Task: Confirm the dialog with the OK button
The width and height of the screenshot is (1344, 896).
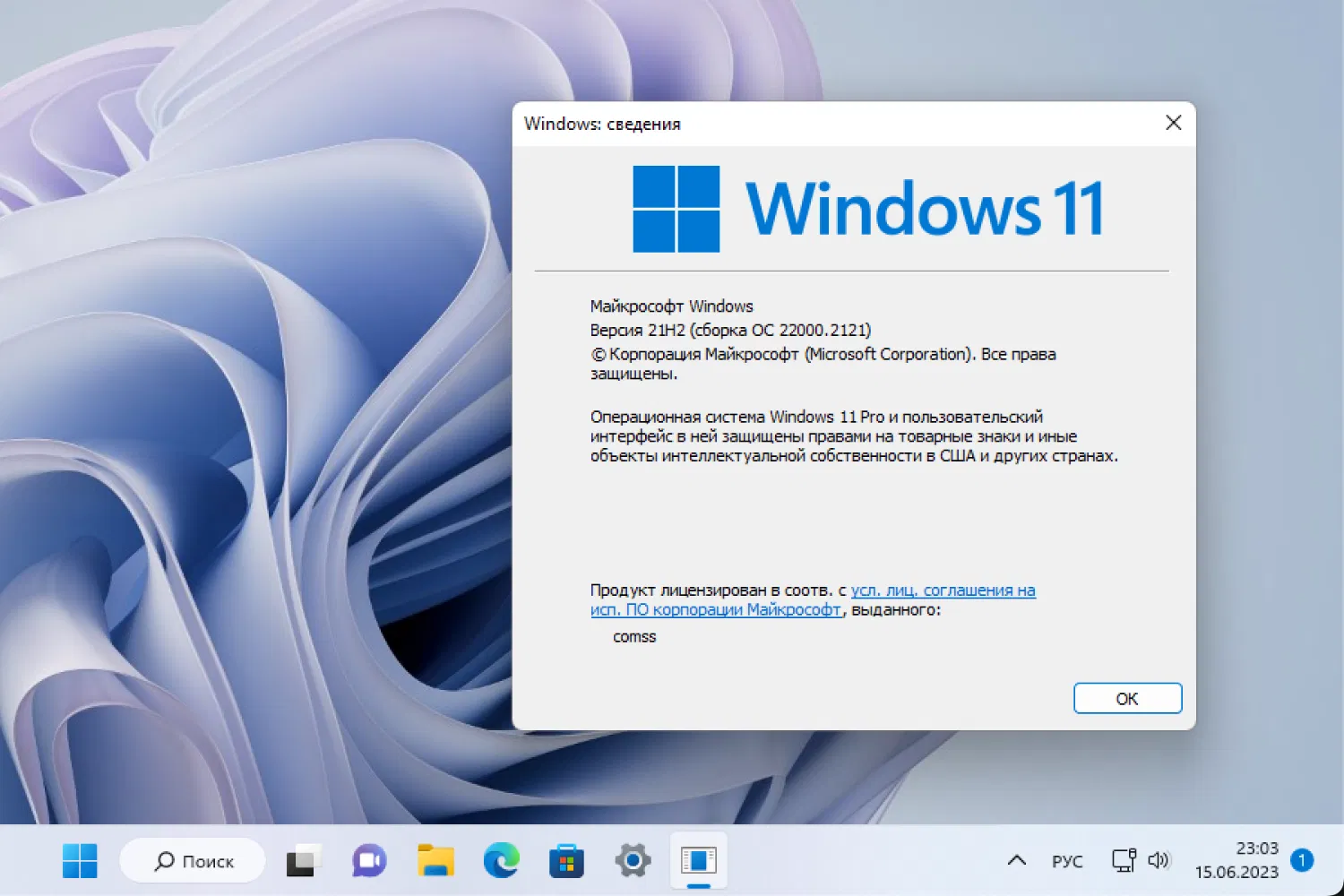Action: 1127,698
